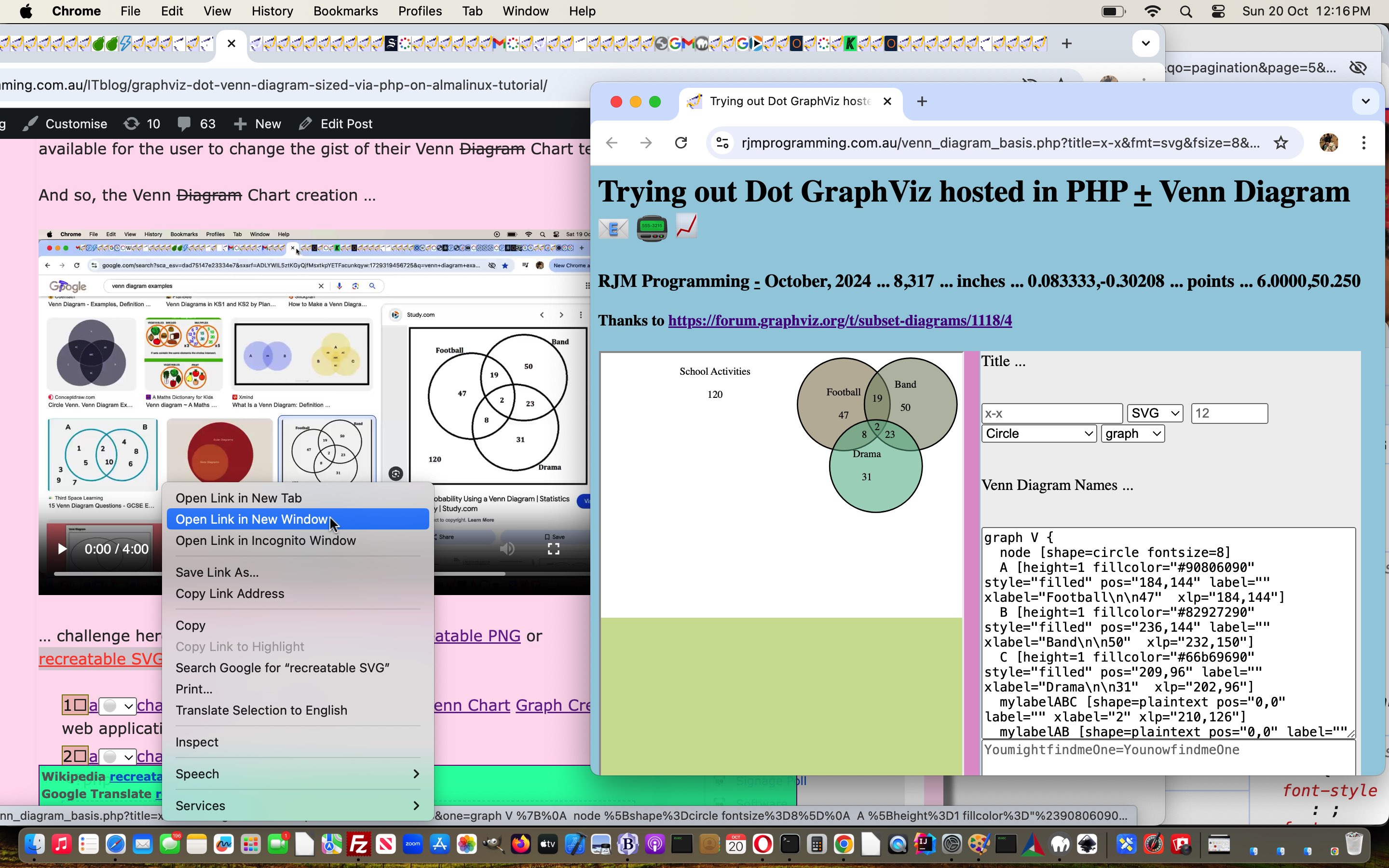Open Xcode from the dock
Screen dimensions: 1389x868
(574, 844)
